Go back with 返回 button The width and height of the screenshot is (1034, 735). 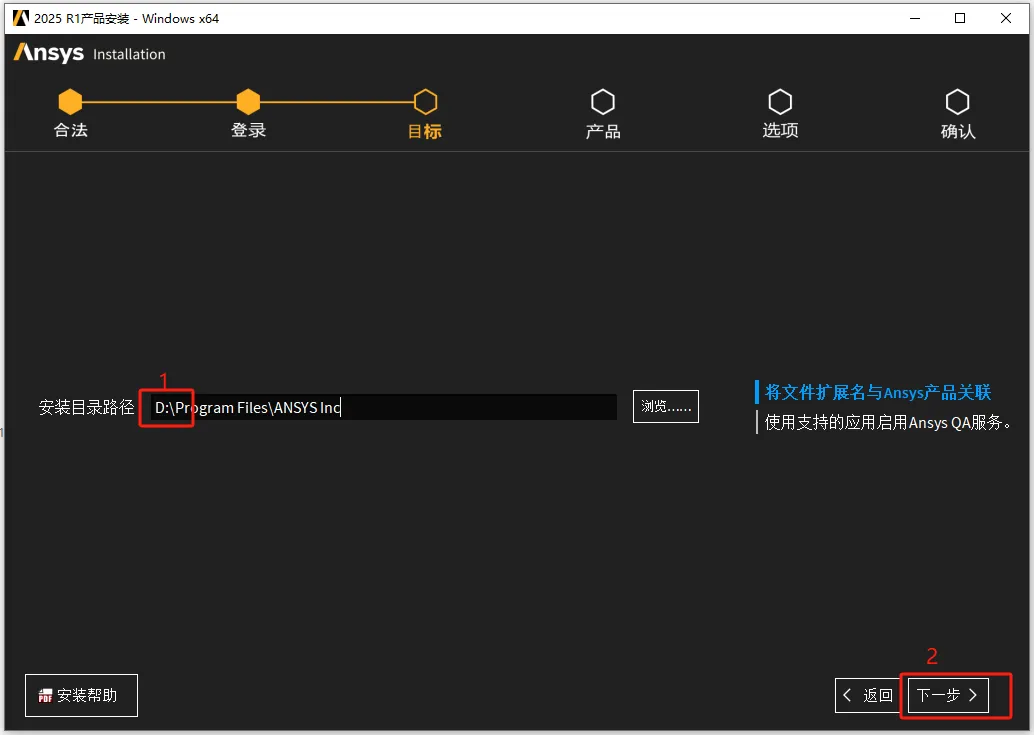tap(868, 695)
